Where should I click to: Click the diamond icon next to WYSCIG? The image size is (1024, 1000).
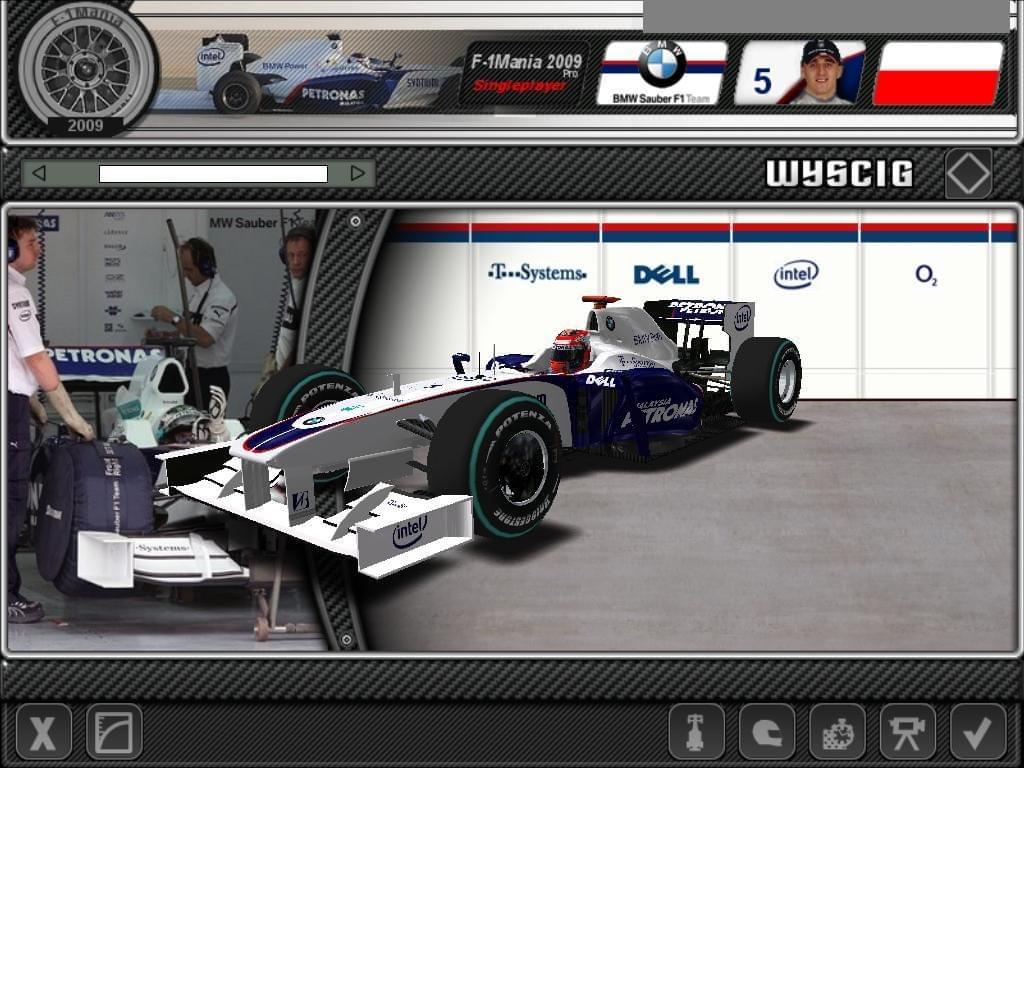point(968,174)
